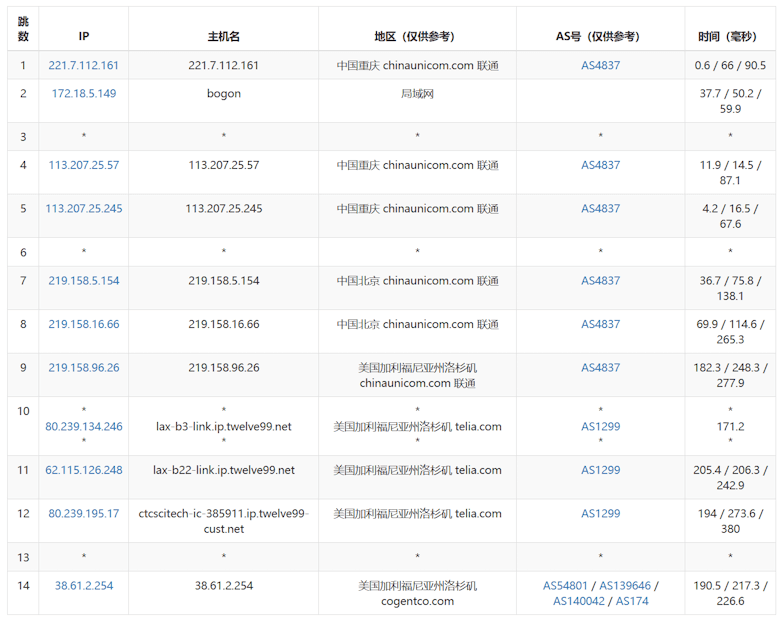The width and height of the screenshot is (780, 621).
Task: Click AS1299 link in hop 11 row
Action: tap(600, 470)
